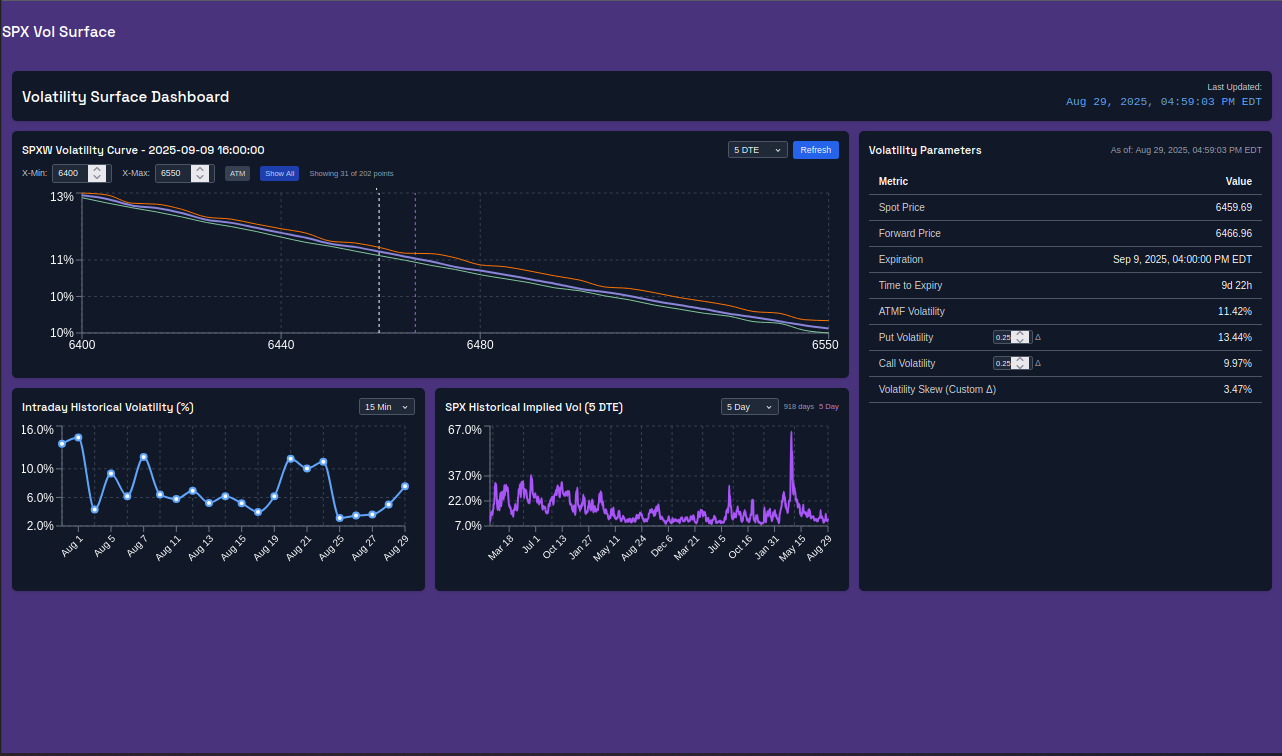This screenshot has width=1282, height=756.
Task: Select the Call Volatility delta input
Action: tap(1002, 363)
